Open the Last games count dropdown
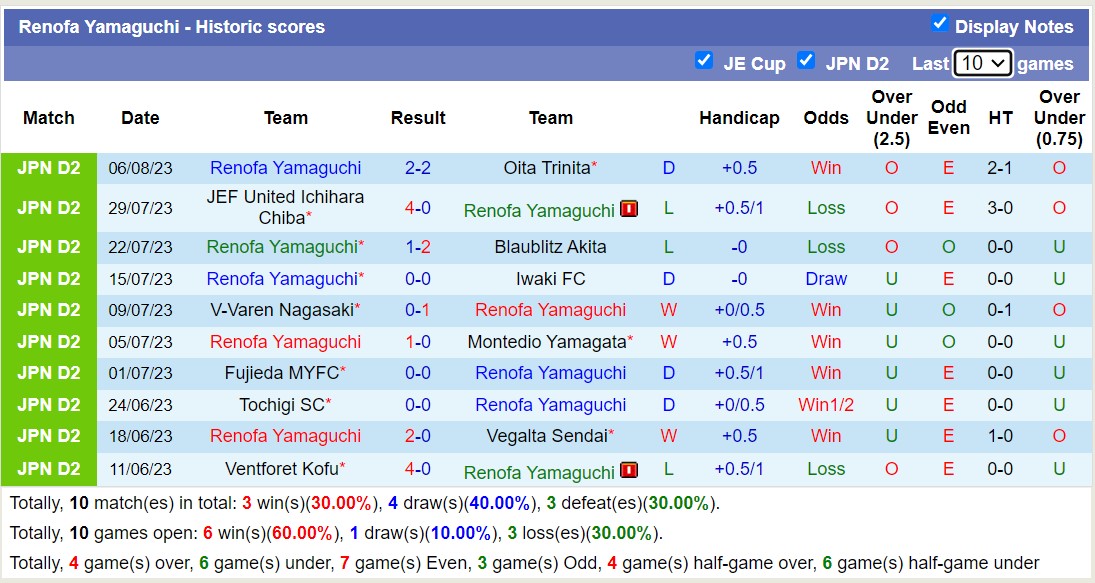 (982, 62)
